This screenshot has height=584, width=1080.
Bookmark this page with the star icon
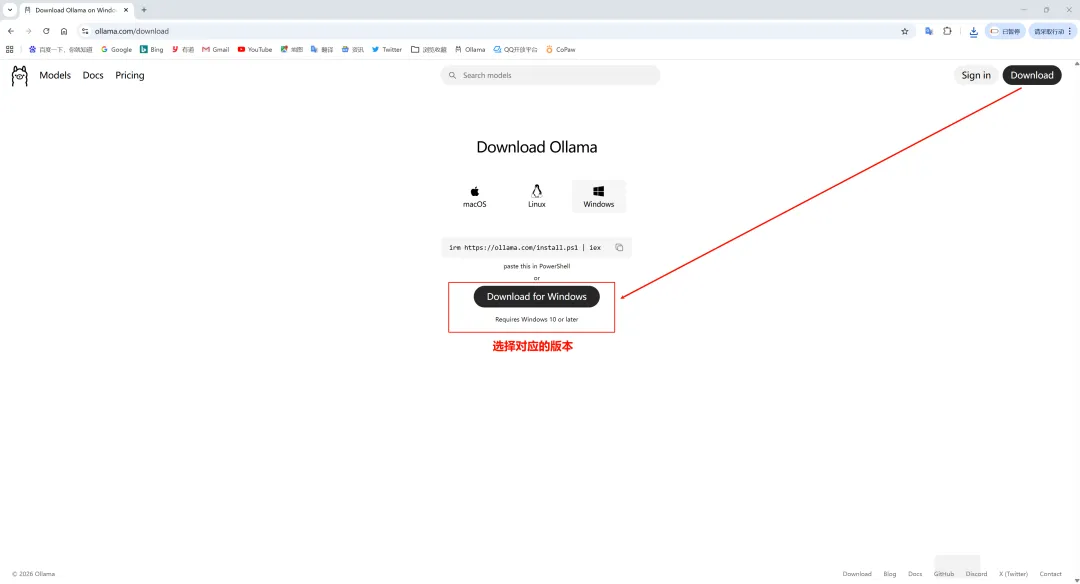904,31
